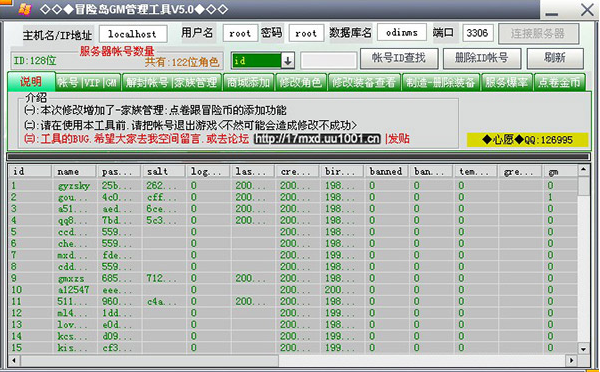Click the ◆心愿◆QQ:126995 yellow label
The height and width of the screenshot is (372, 600).
click(x=527, y=140)
